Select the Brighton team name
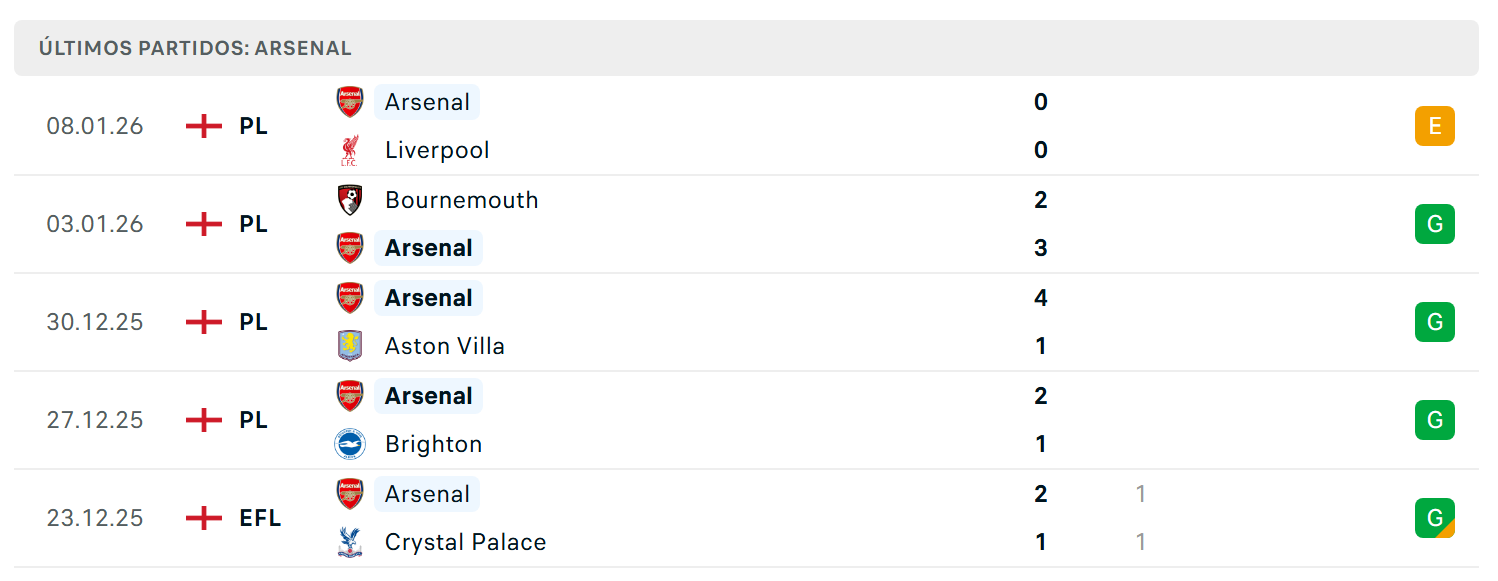The image size is (1498, 581). coord(433,444)
